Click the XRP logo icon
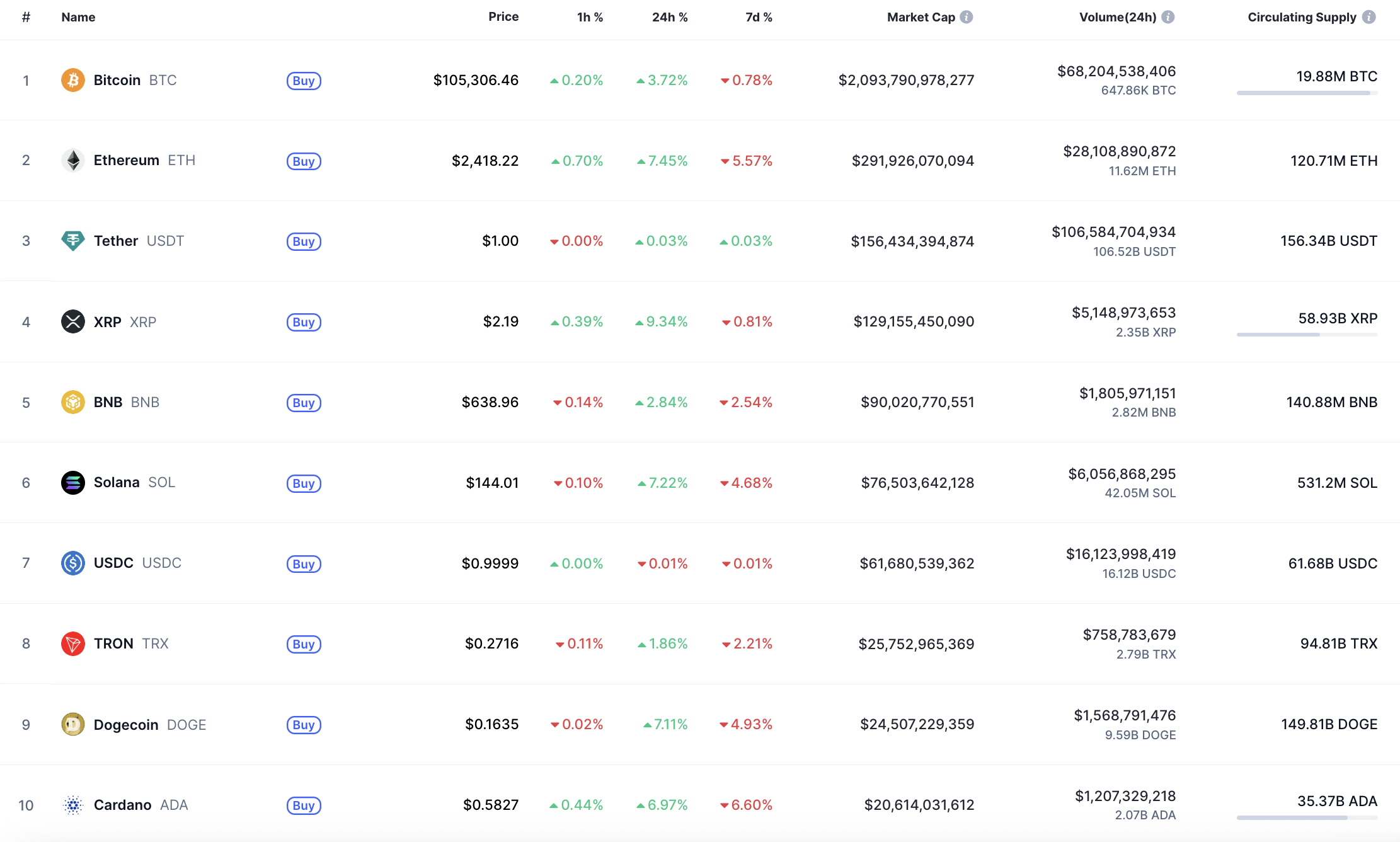This screenshot has width=1400, height=842. [x=73, y=321]
